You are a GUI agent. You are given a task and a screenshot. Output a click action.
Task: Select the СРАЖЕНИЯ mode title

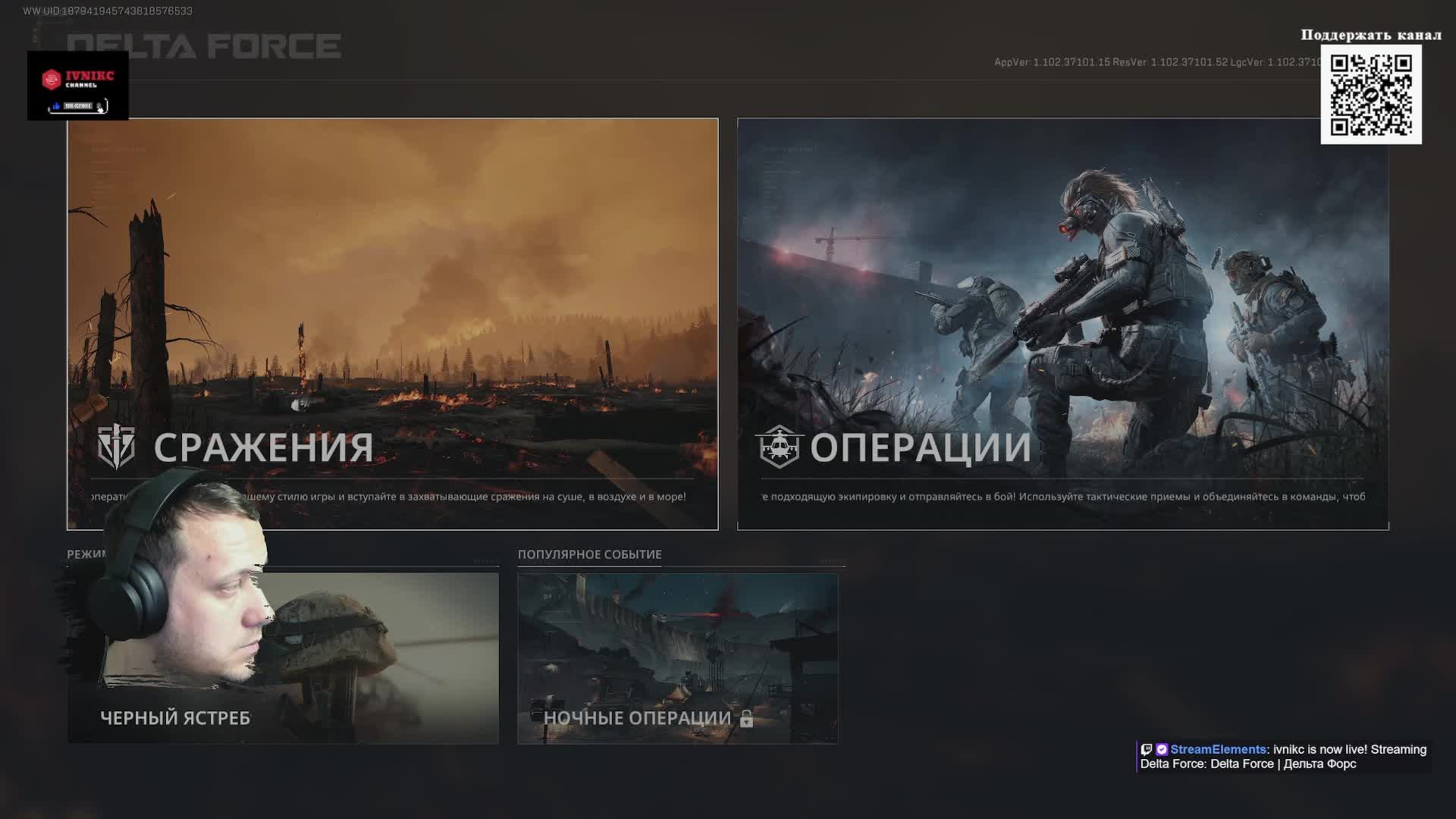click(263, 447)
